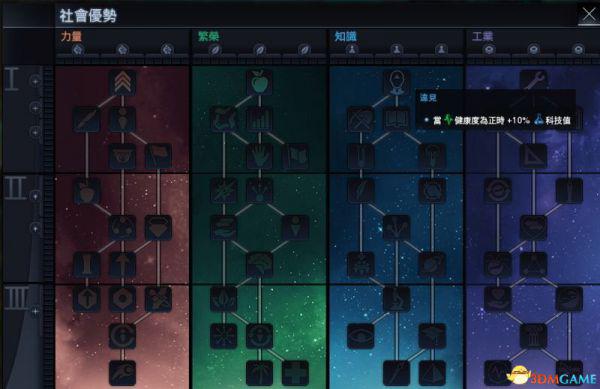Click the triangle ruler perk in Industry
600x389 pixels.
tap(533, 156)
